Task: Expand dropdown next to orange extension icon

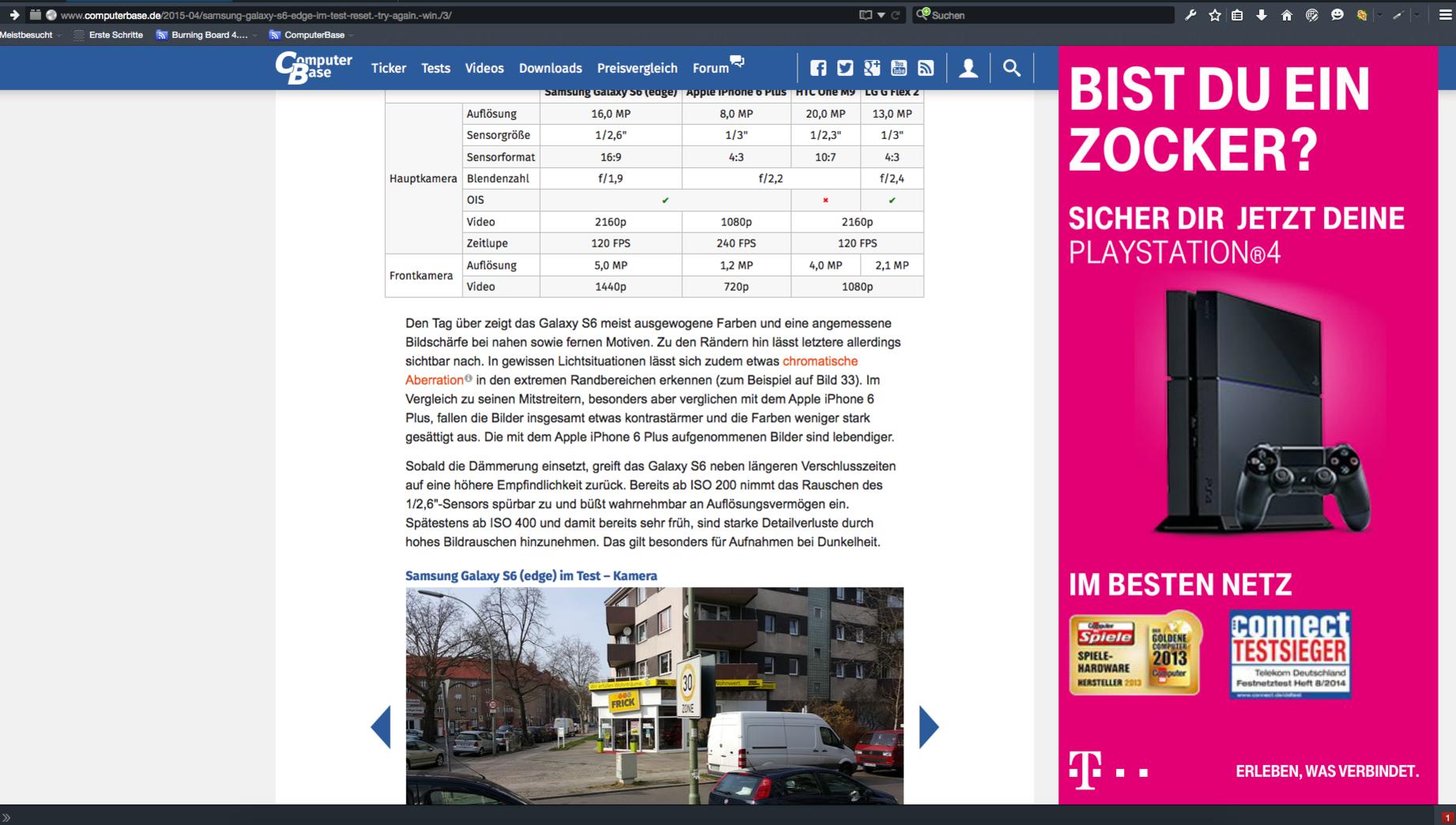Action: click(1379, 15)
